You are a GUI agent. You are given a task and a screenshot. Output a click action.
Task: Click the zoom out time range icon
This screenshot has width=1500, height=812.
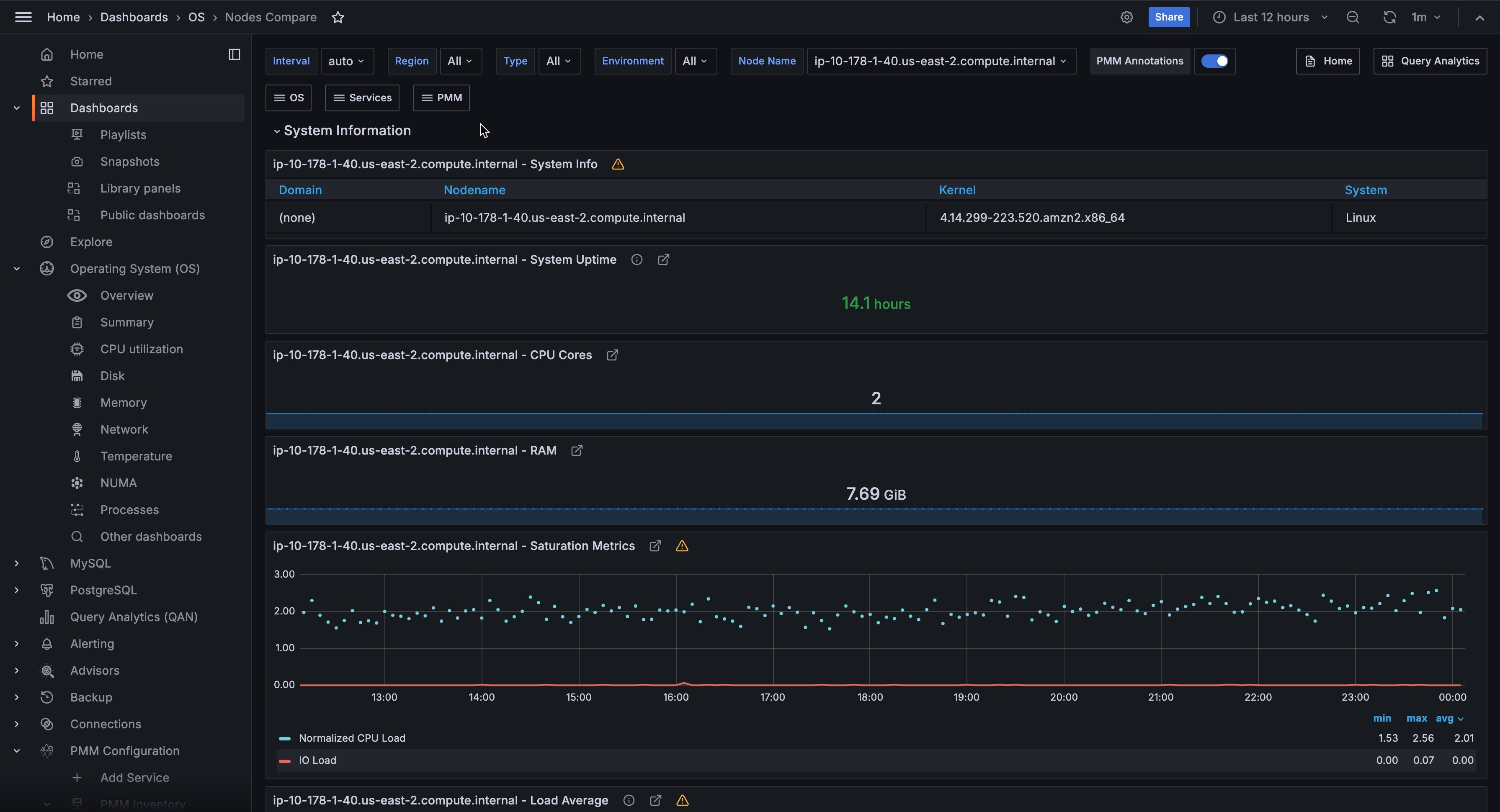click(x=1353, y=18)
